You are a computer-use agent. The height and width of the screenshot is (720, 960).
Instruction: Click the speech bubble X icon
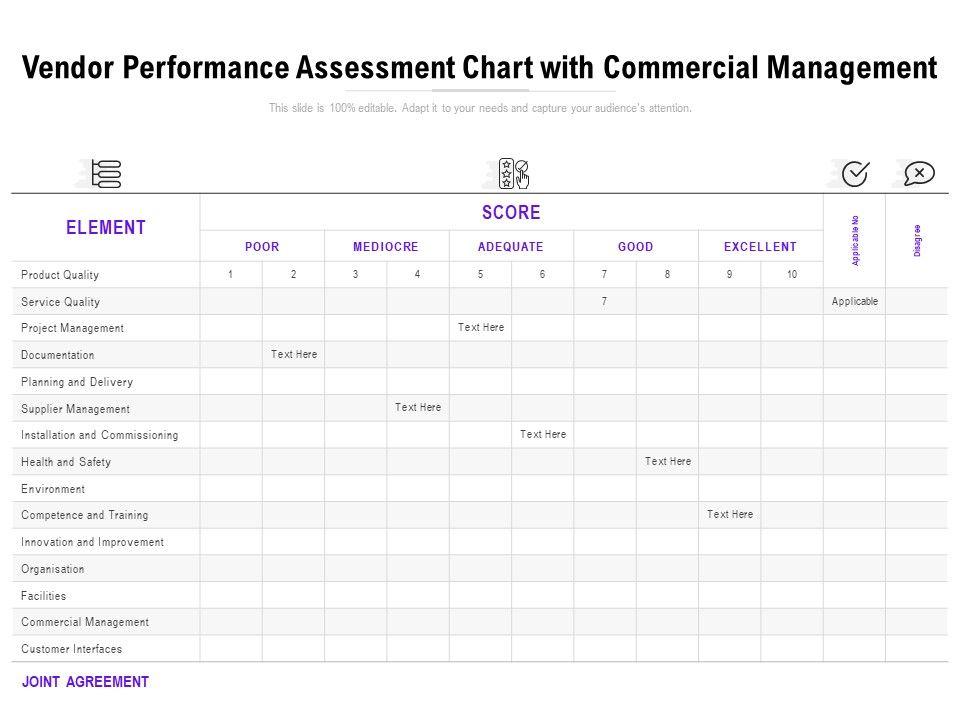coord(918,174)
